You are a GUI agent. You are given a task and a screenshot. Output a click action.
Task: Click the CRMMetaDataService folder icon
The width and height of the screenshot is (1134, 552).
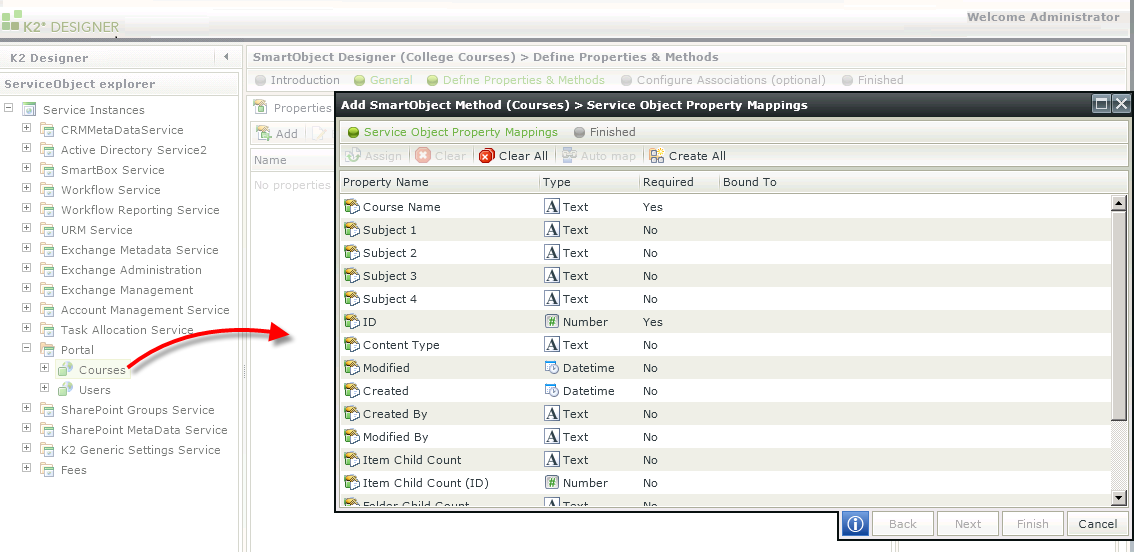point(48,130)
